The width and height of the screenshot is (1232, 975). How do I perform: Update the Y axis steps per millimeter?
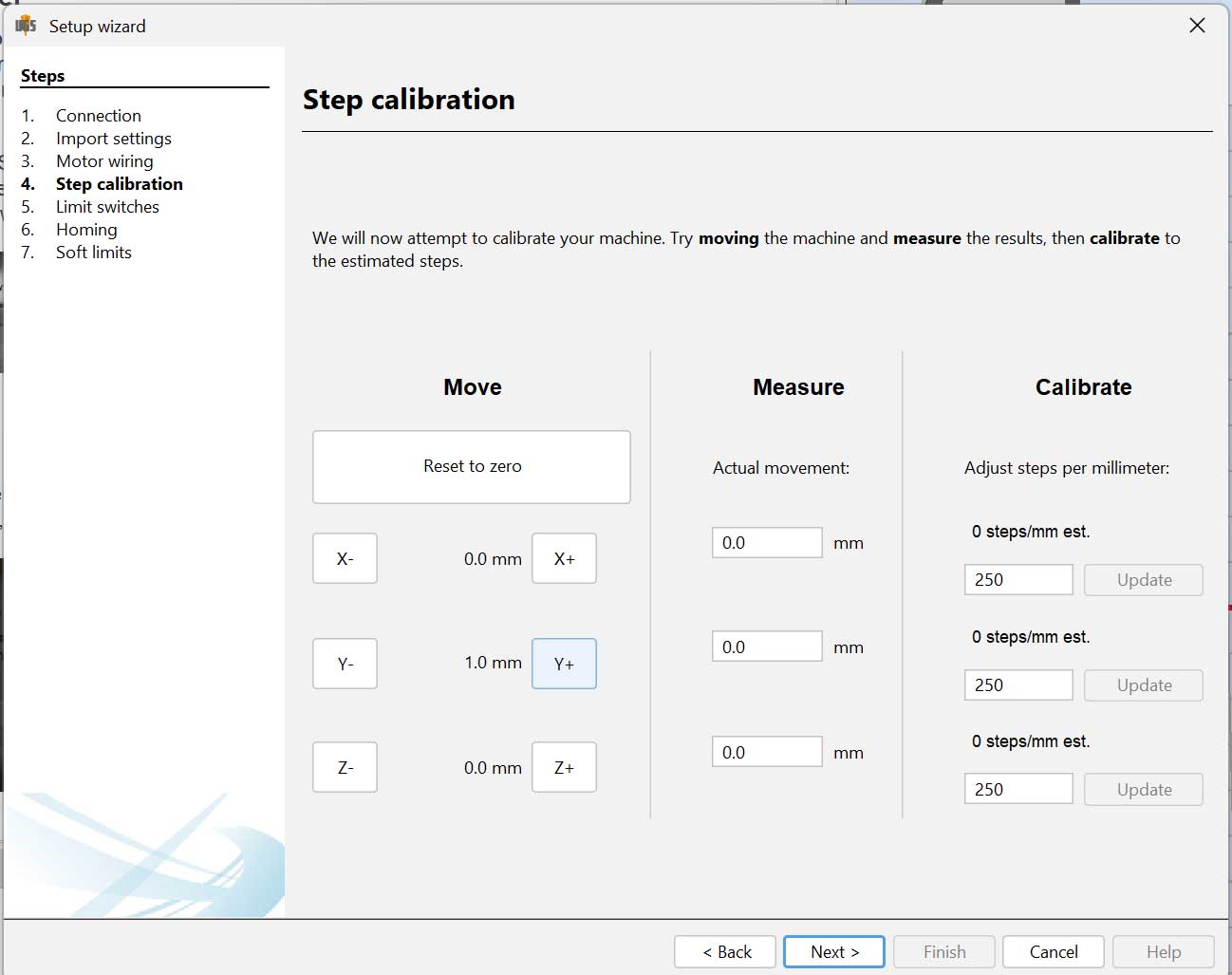coord(1143,684)
